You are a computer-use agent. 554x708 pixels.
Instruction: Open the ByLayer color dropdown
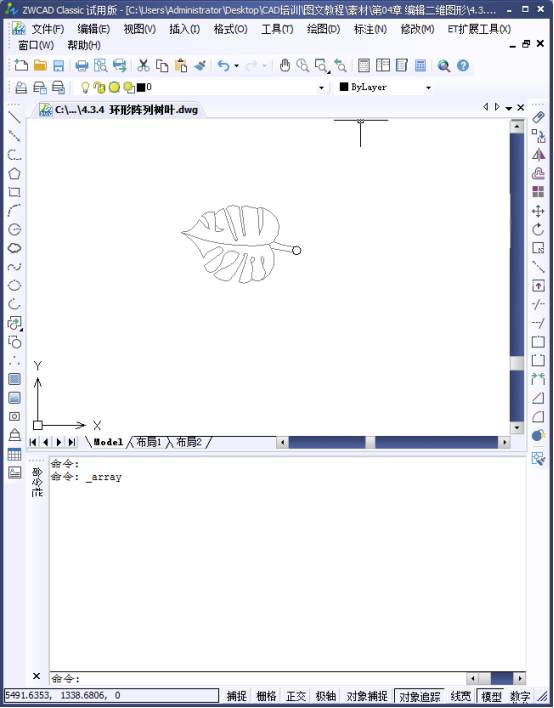pos(428,88)
